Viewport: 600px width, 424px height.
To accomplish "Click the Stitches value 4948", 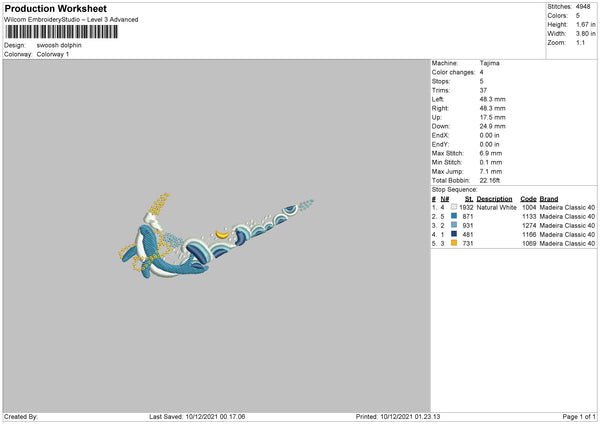I will click(583, 7).
